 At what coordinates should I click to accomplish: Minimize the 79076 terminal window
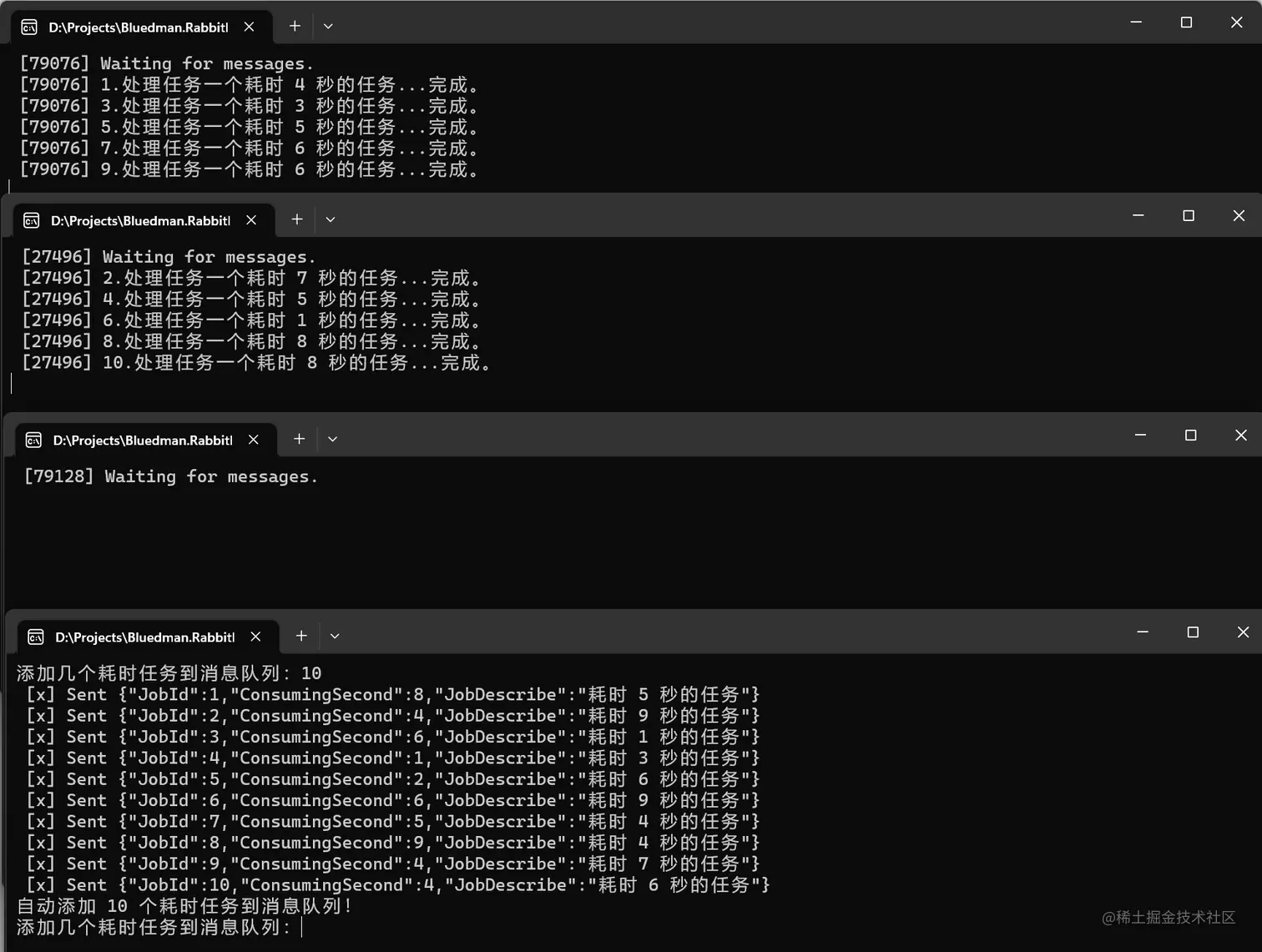[x=1136, y=23]
